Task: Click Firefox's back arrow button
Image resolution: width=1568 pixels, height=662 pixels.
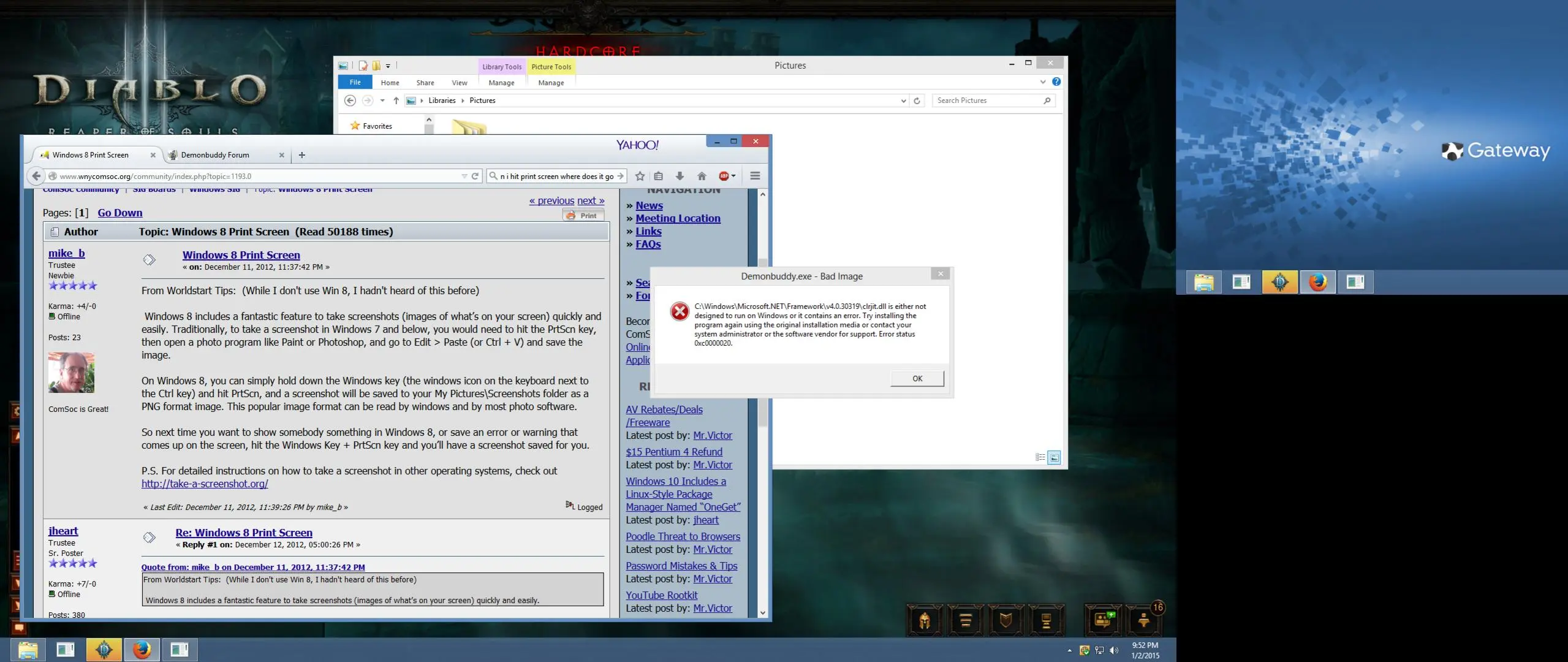Action: click(x=36, y=176)
